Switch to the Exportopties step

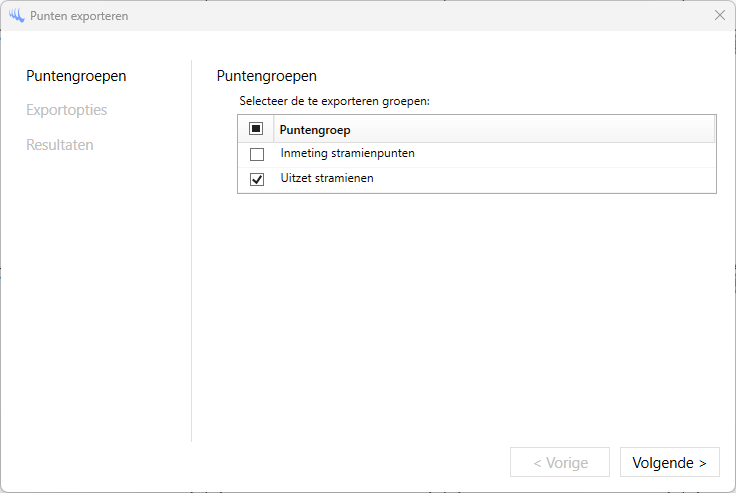(66, 110)
